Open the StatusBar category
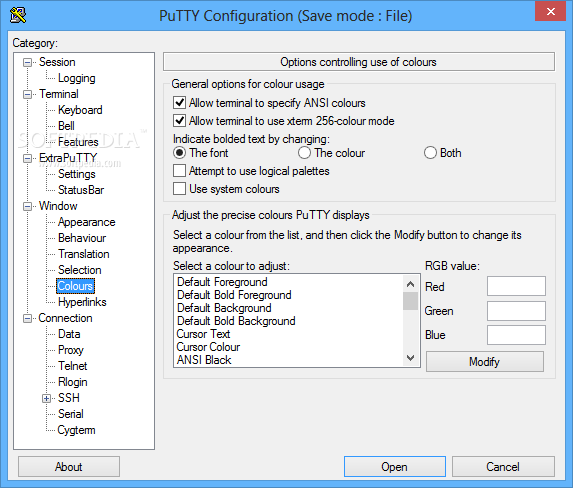573x488 pixels. click(x=81, y=190)
